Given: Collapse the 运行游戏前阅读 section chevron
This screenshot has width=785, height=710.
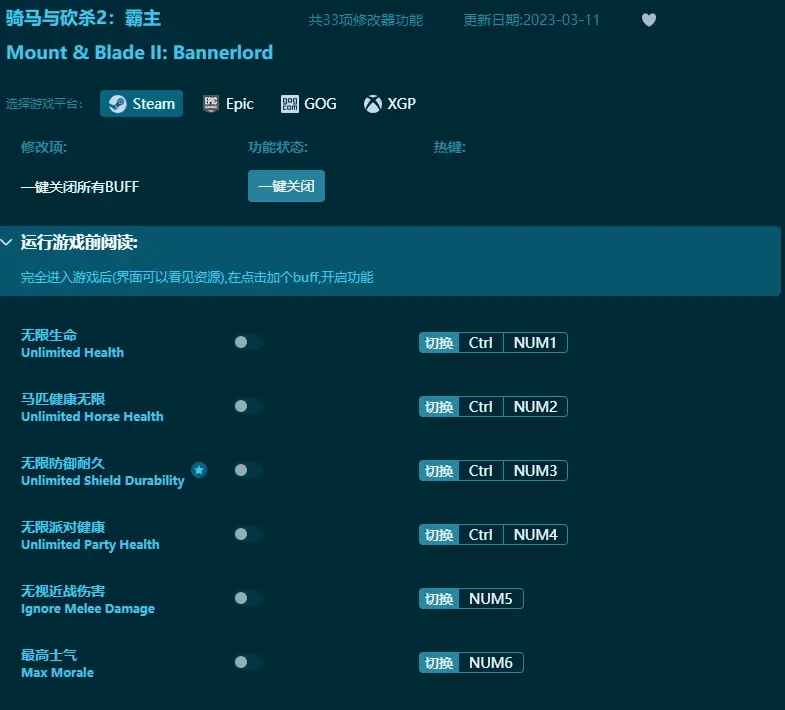Looking at the screenshot, I should point(7,243).
